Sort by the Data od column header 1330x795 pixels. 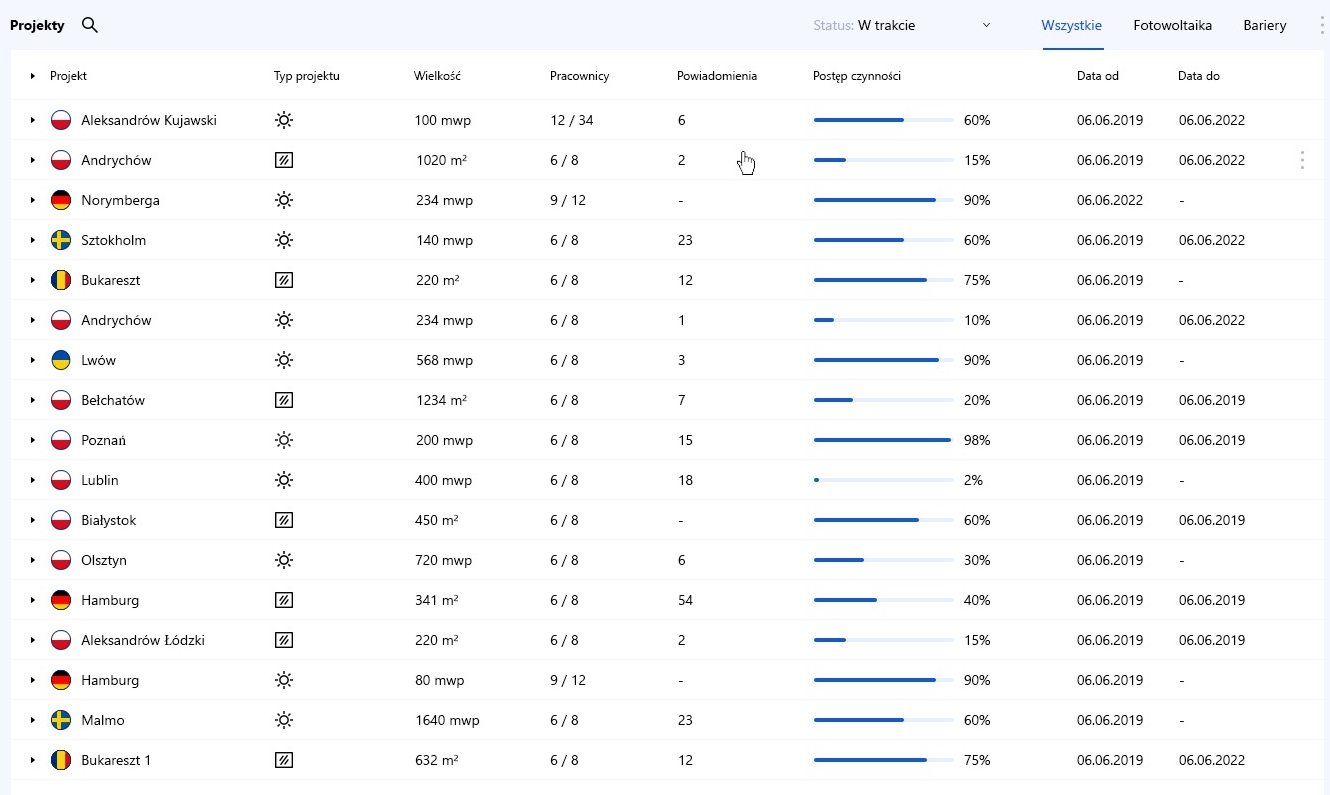(1098, 76)
